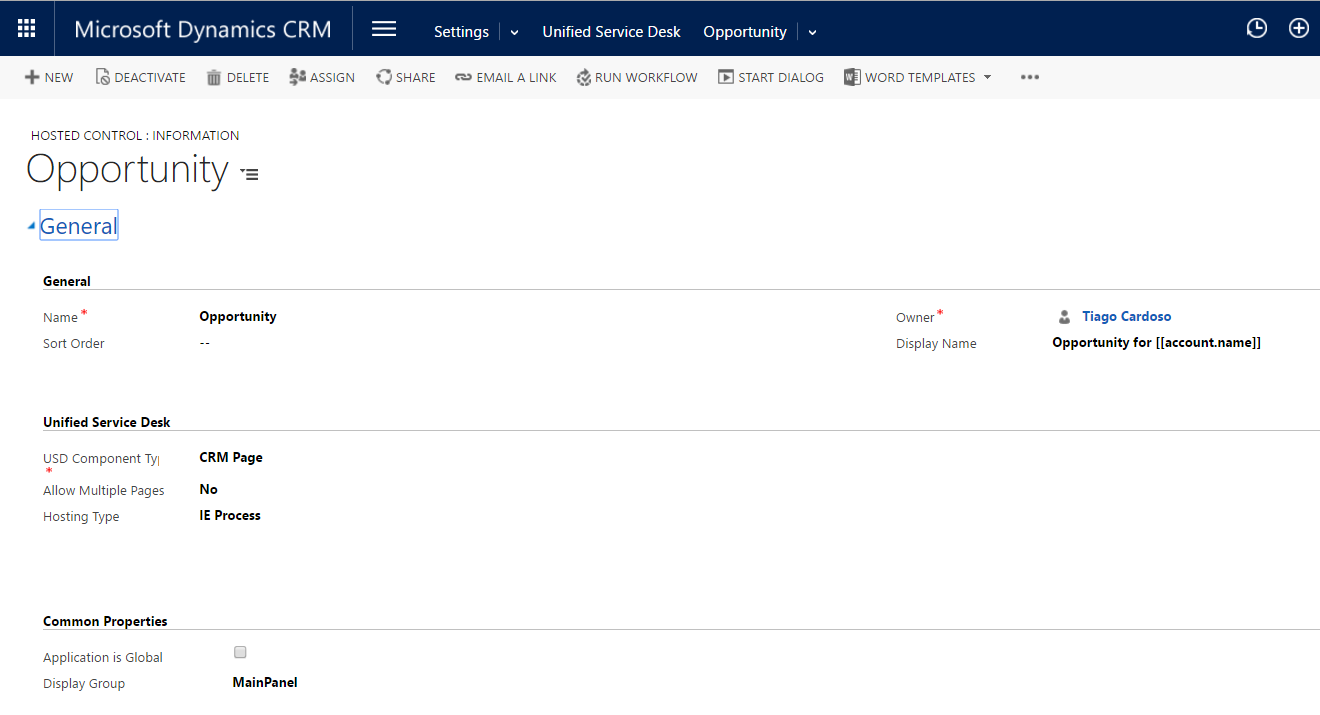
Task: Open the Opportunity breadcrumb dropdown arrow
Action: pyautogui.click(x=812, y=32)
